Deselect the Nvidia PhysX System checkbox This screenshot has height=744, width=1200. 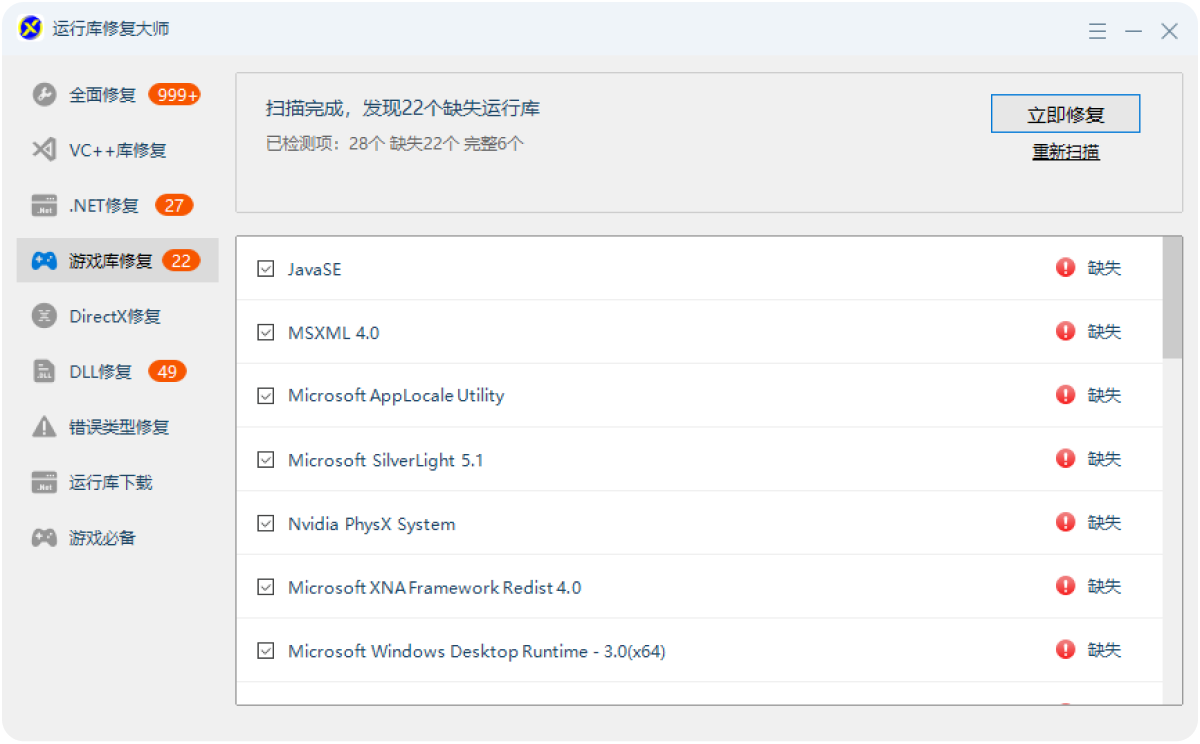(x=266, y=523)
